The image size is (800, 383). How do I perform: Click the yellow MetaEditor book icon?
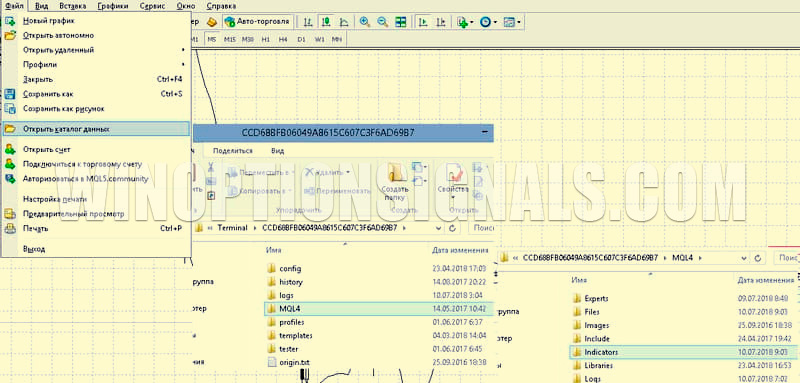tap(212, 22)
